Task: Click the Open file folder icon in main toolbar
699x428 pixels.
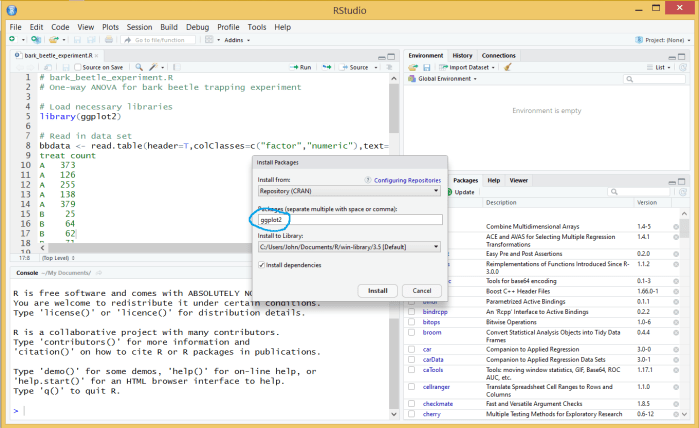Action: (x=54, y=40)
